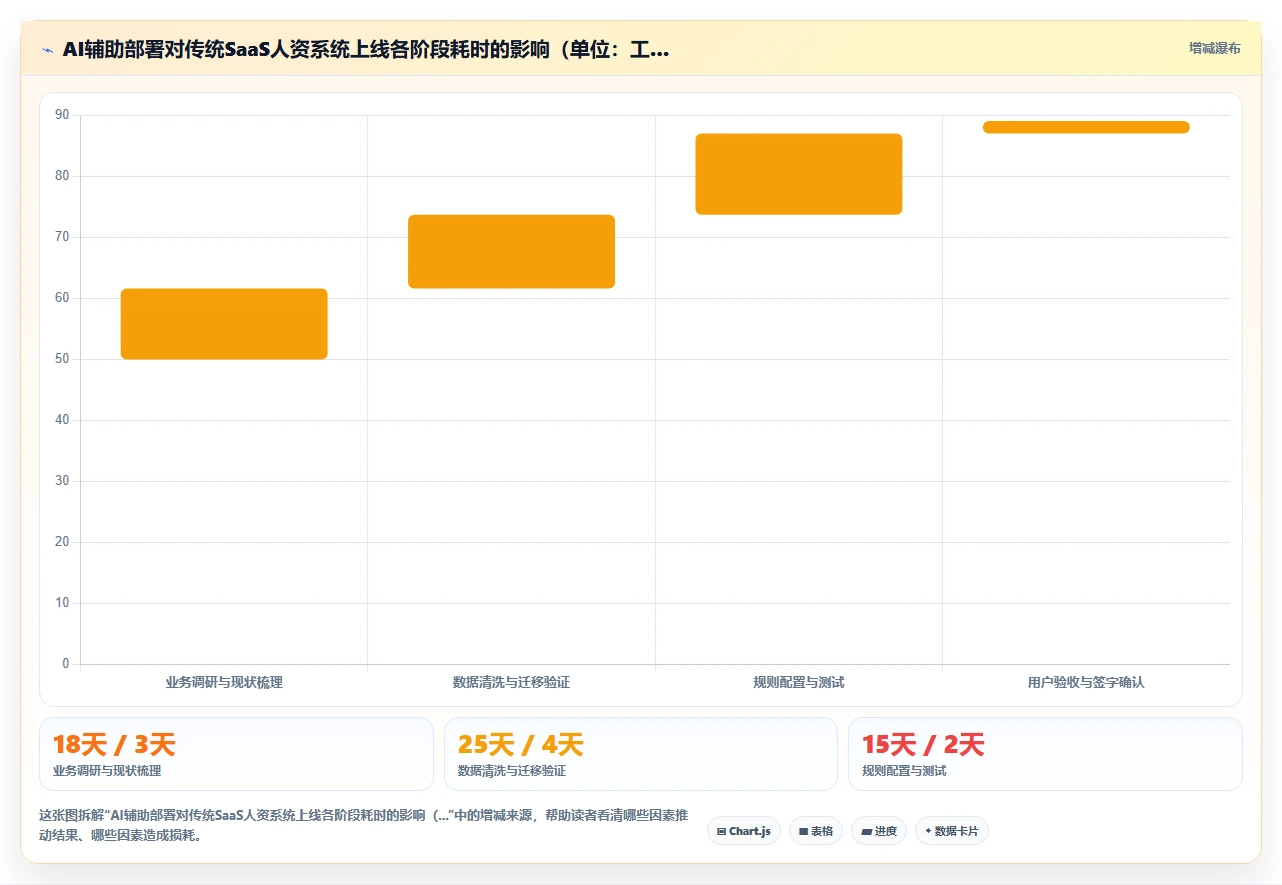
Task: Click the 数据清洗与迁移验证 x-axis label
Action: (x=511, y=682)
